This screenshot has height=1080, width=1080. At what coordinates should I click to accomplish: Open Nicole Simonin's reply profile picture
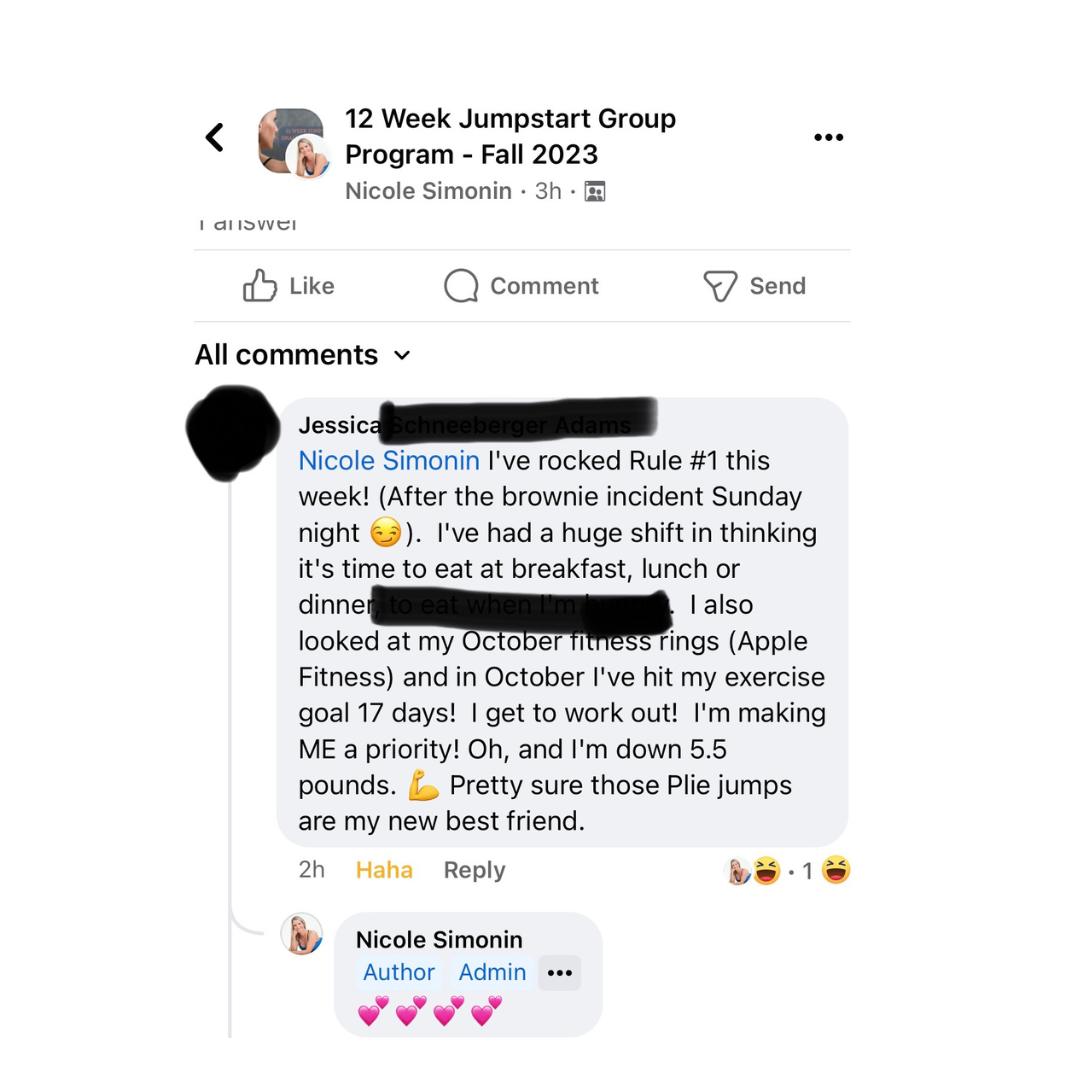click(302, 934)
